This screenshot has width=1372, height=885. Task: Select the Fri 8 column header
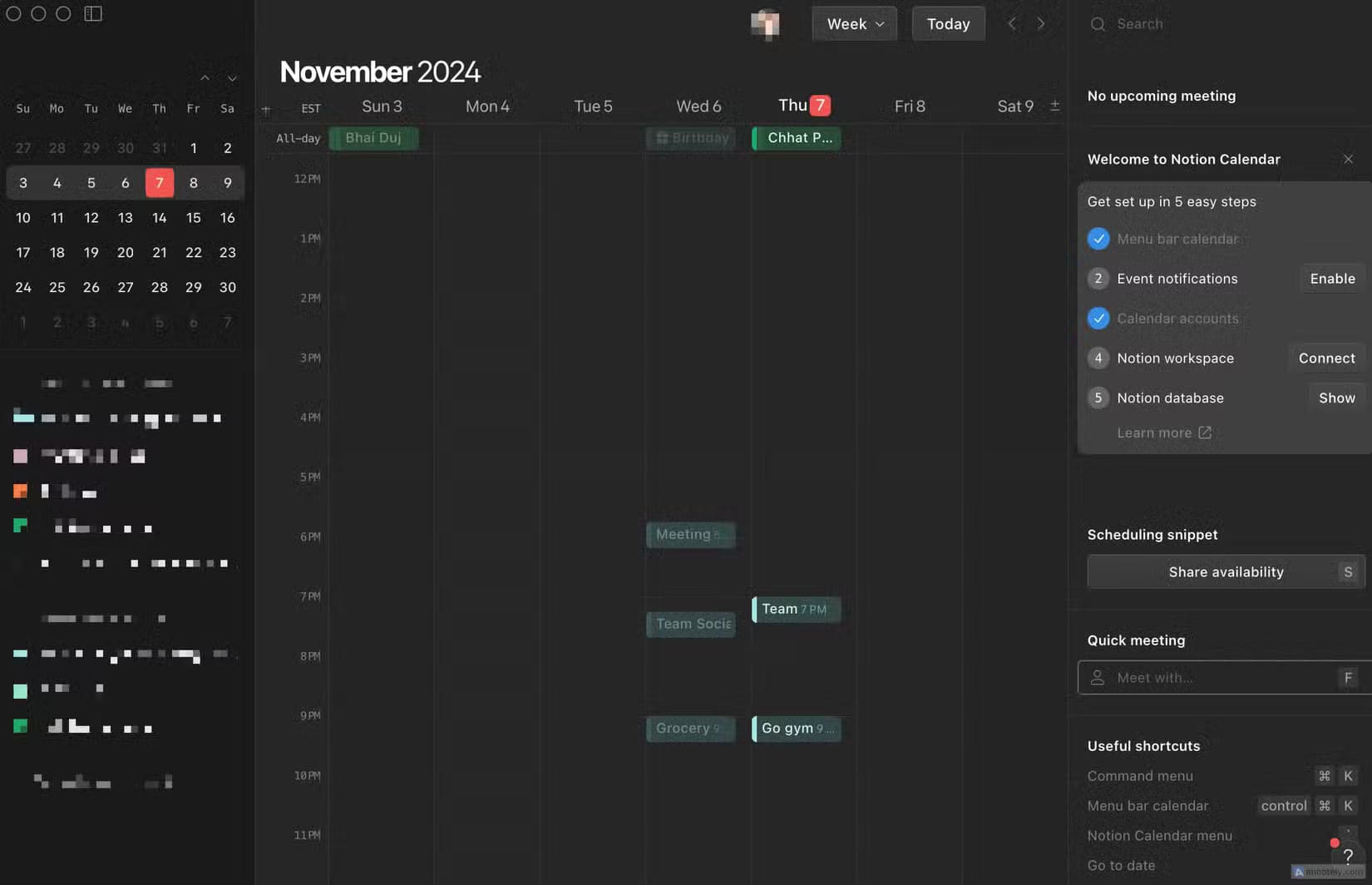tap(910, 106)
